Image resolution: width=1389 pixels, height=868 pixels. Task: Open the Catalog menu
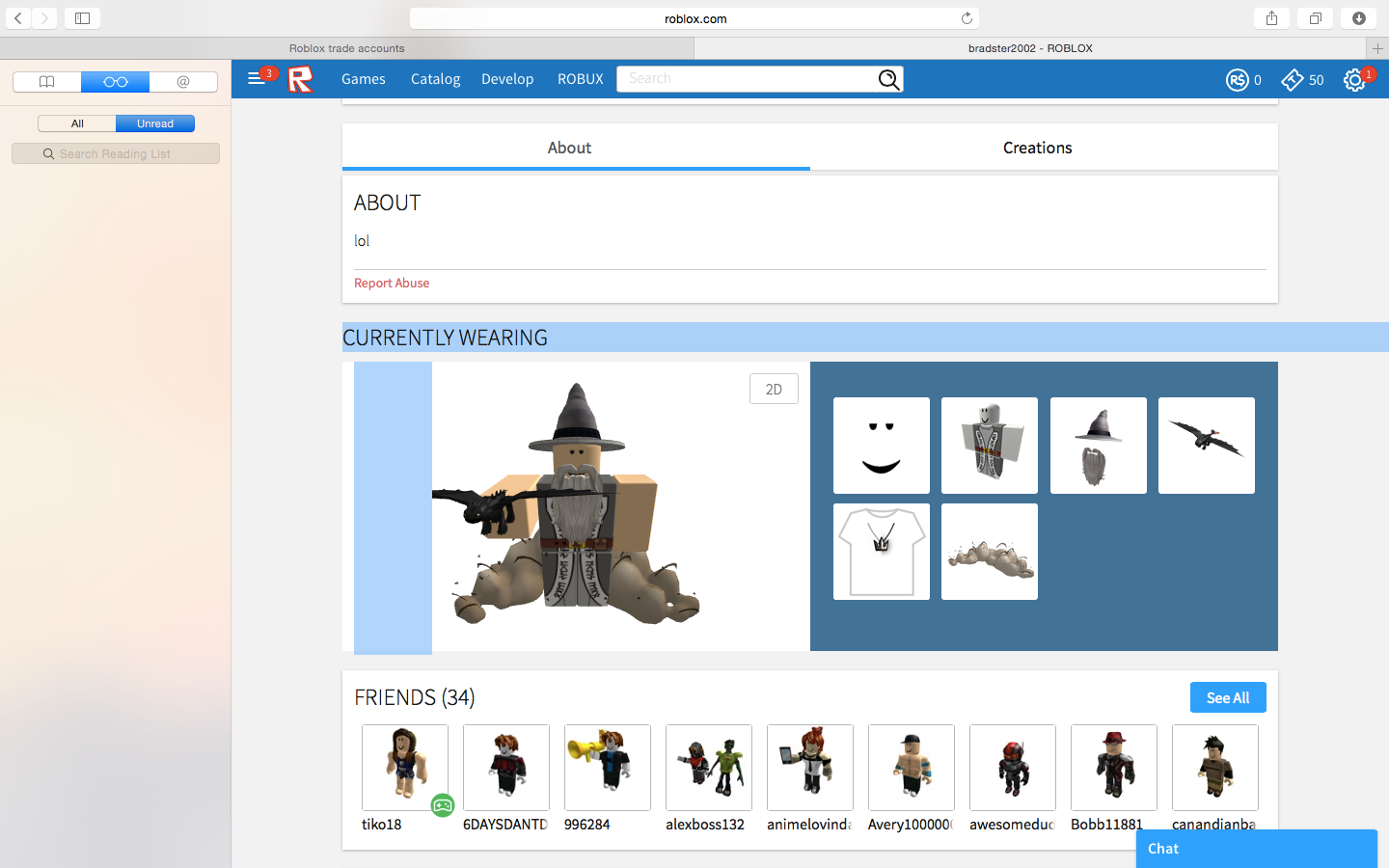(435, 79)
